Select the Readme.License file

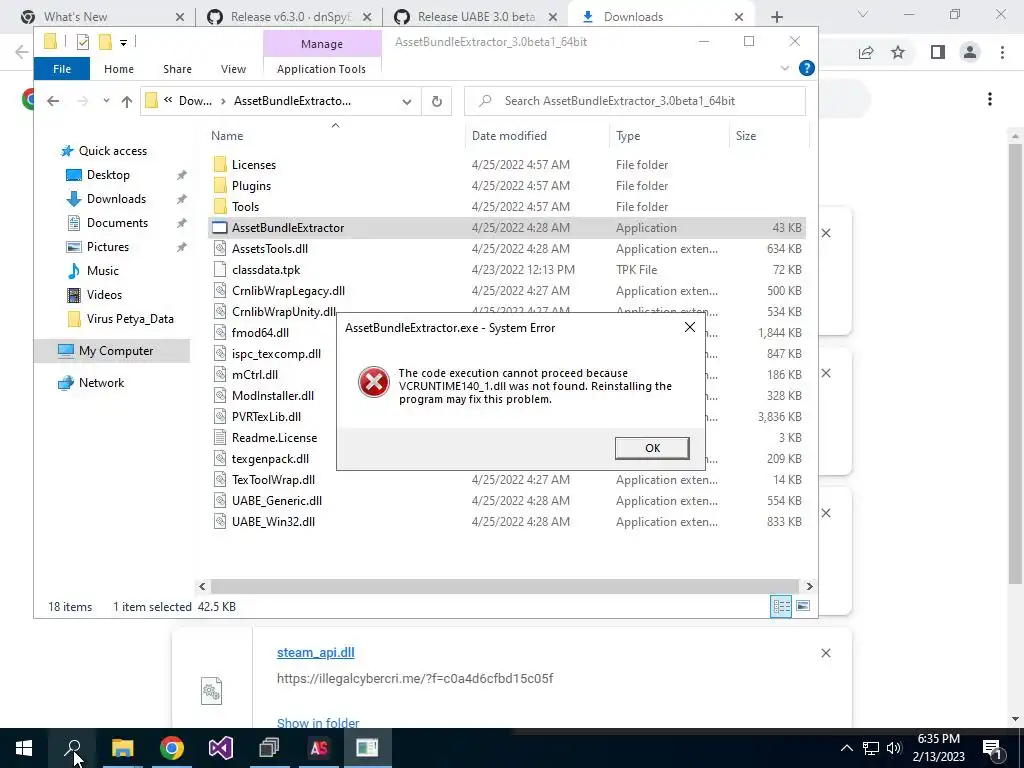click(274, 438)
